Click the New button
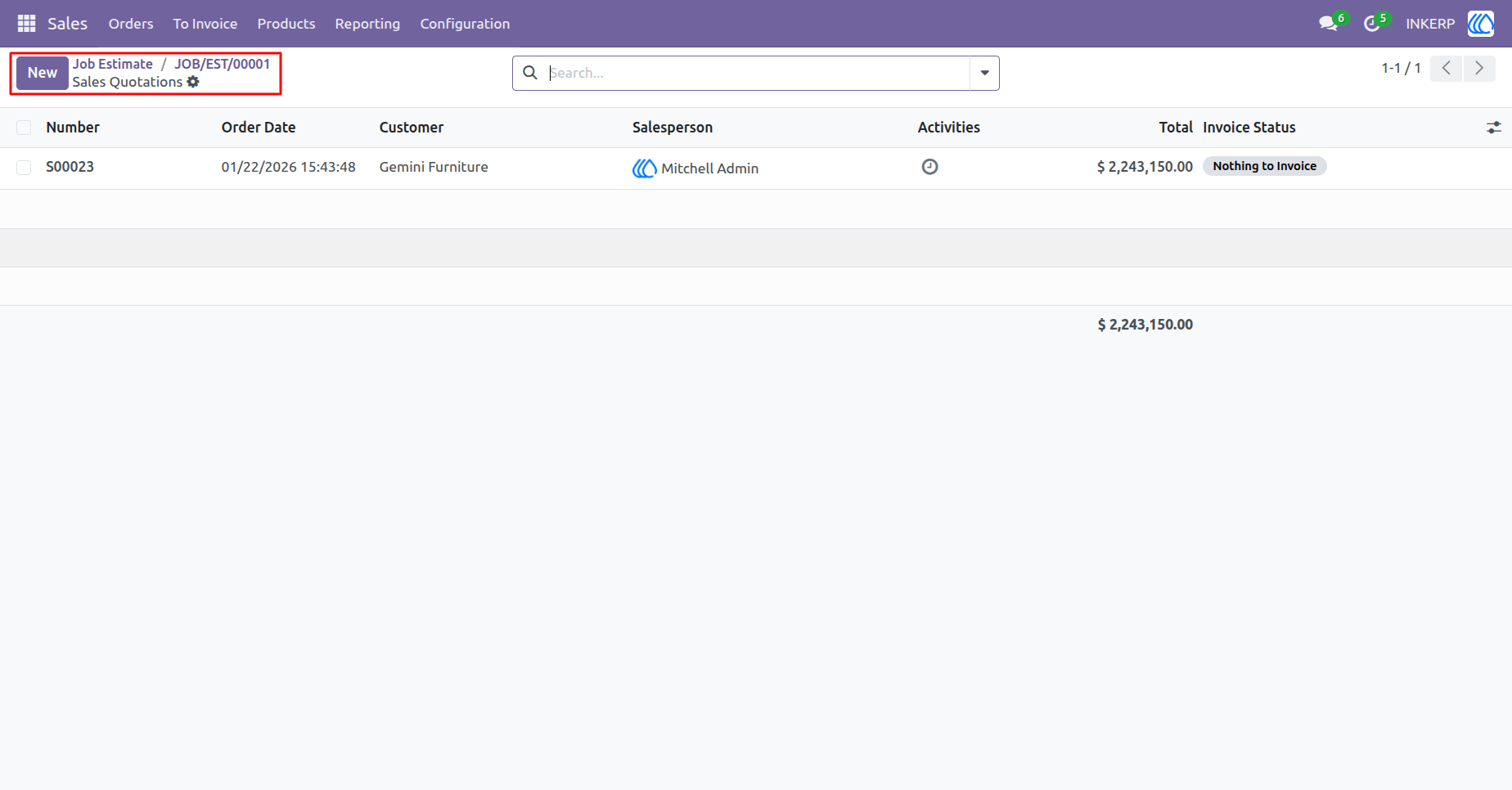1512x790 pixels. point(43,73)
